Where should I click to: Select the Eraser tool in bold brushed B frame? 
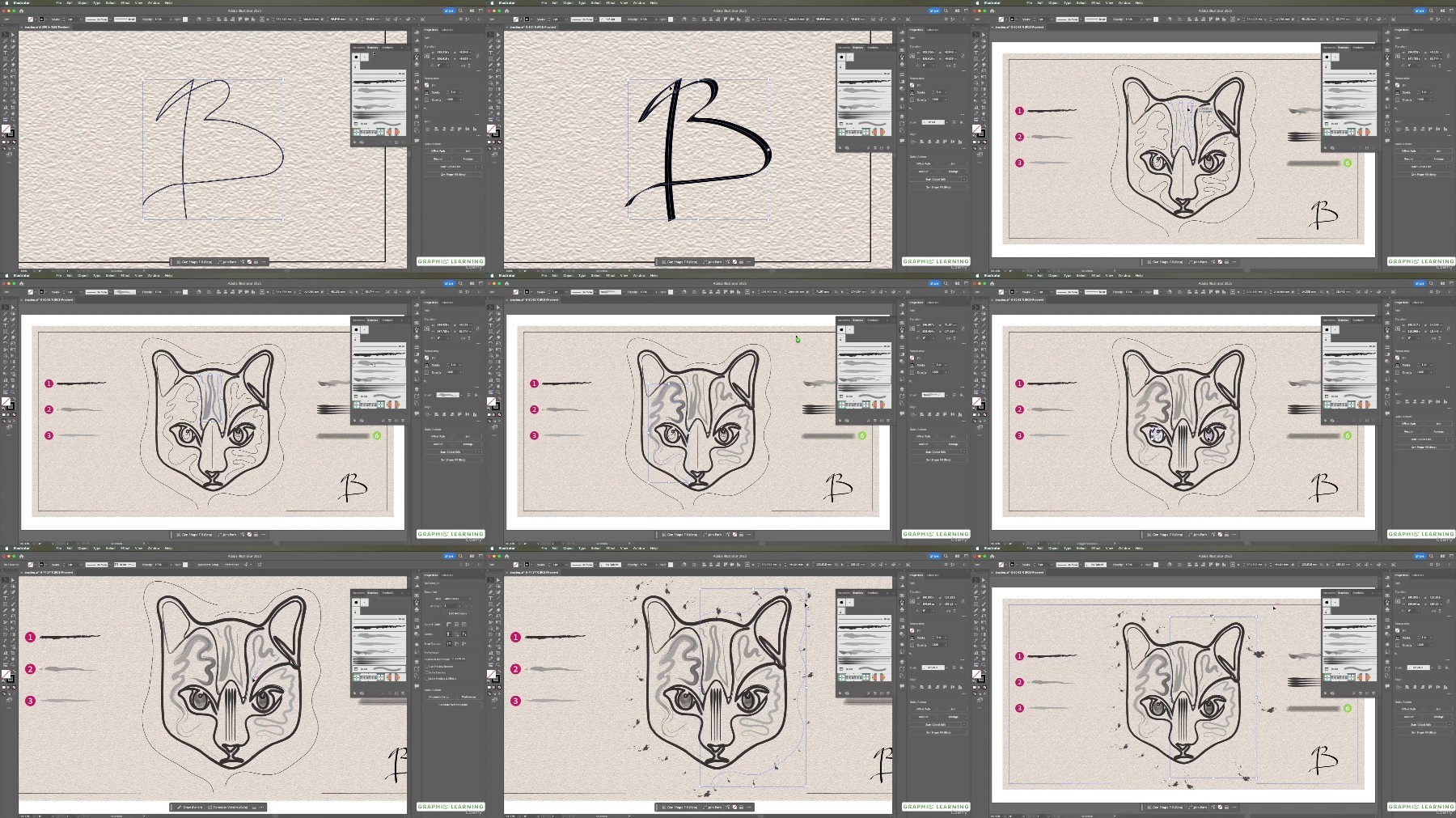pyautogui.click(x=498, y=65)
